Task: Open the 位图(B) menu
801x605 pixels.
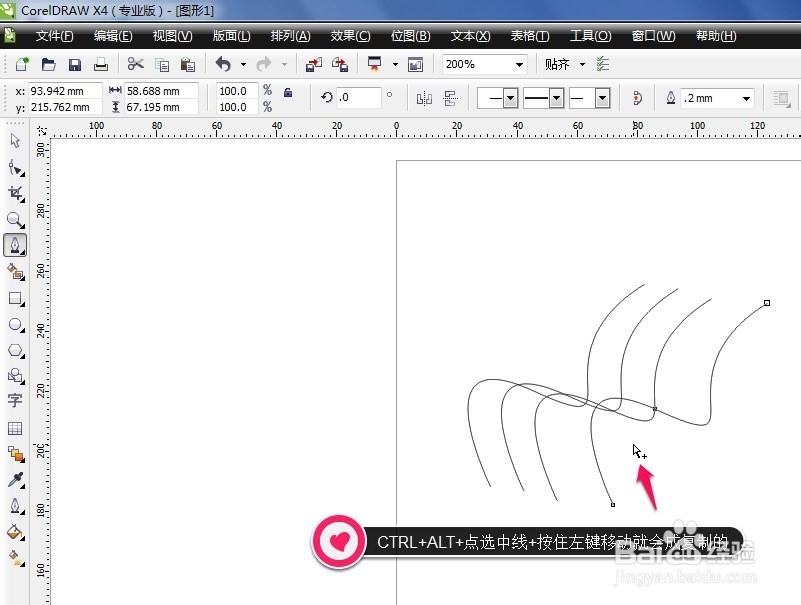Action: point(411,36)
